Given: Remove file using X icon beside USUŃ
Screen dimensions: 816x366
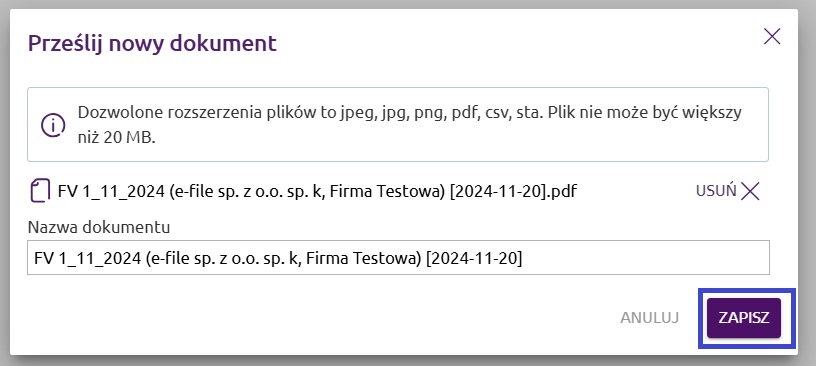Looking at the screenshot, I should (x=750, y=191).
